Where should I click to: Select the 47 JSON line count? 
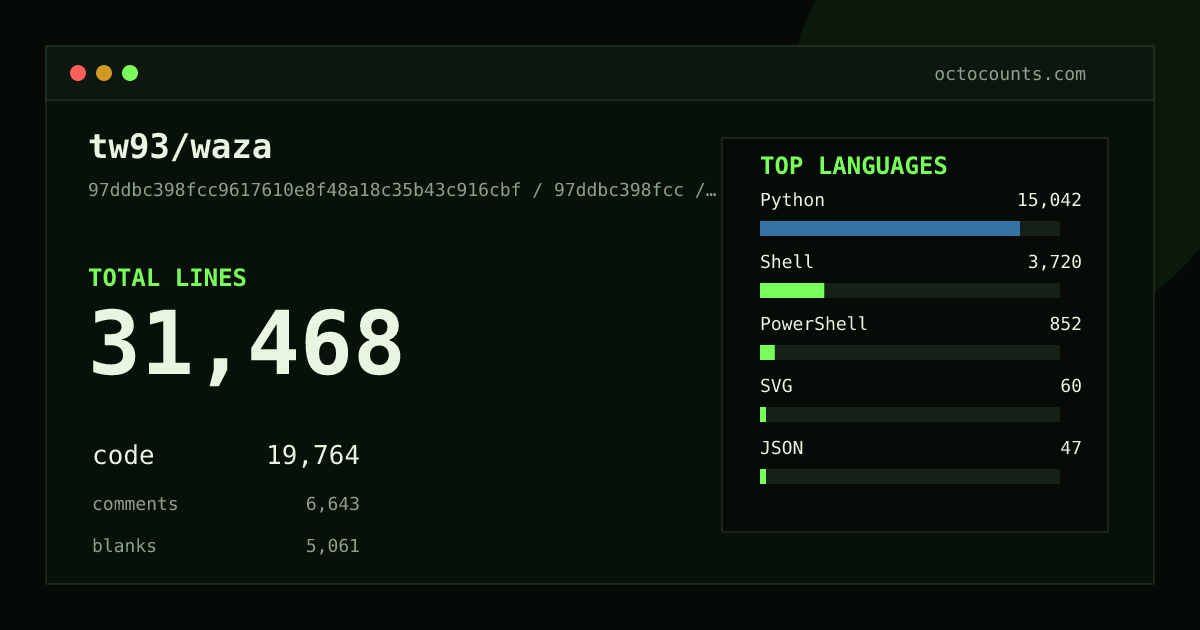pos(1071,448)
